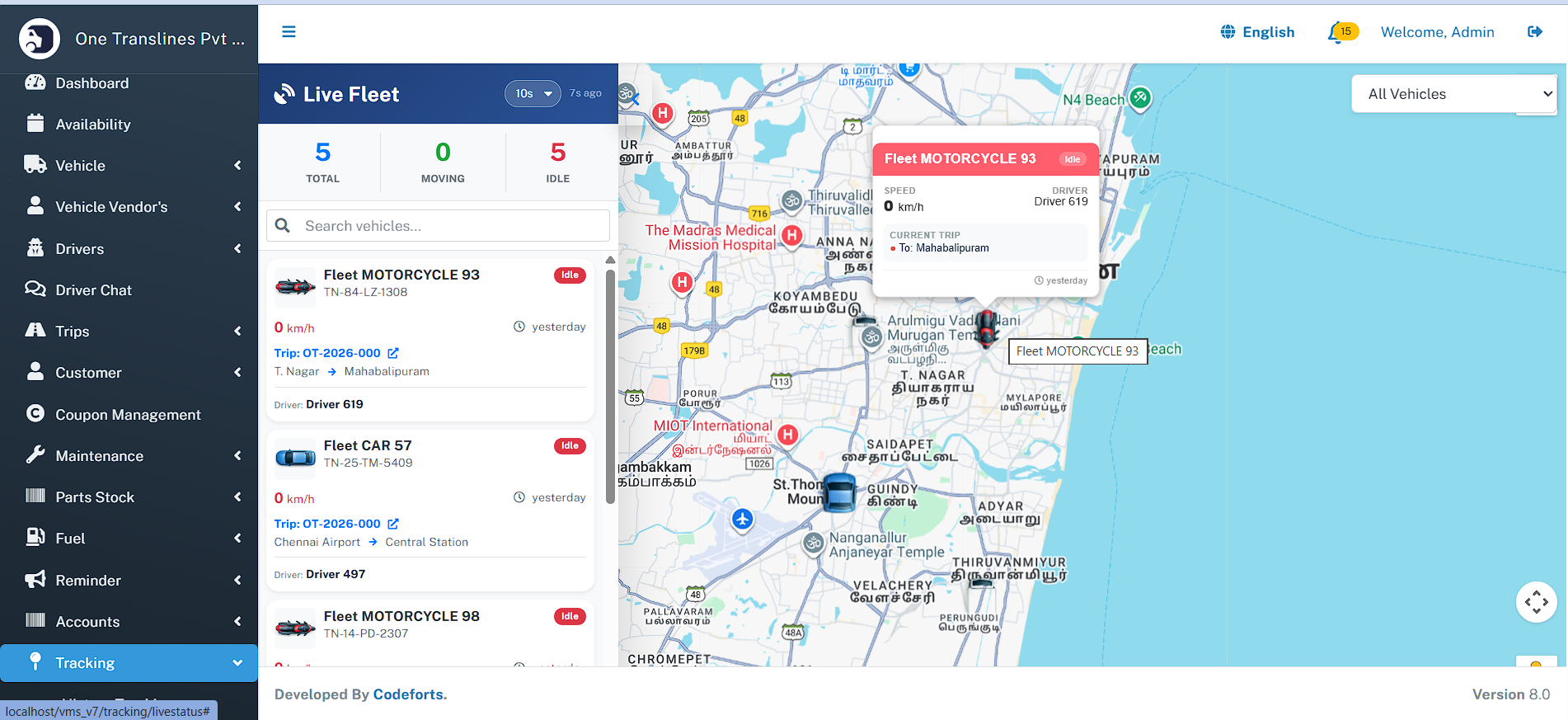Click the Vehicle truck icon
Screen dimensions: 1568x720
point(35,164)
